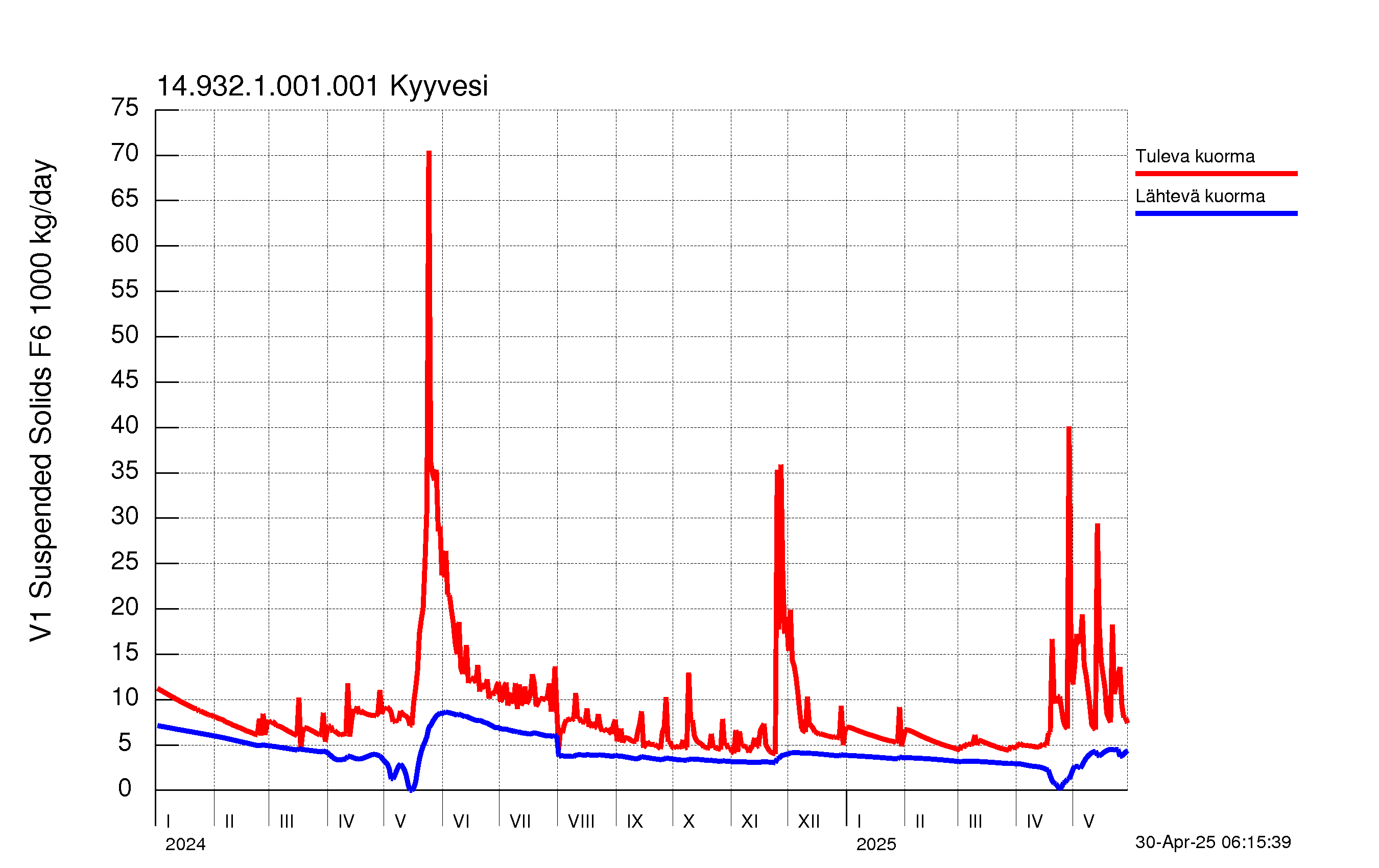Click the y-axis label 'V1 Suspended Solids F6 1000 kg/day'
This screenshot has width=1379, height=868.
pyautogui.click(x=41, y=401)
